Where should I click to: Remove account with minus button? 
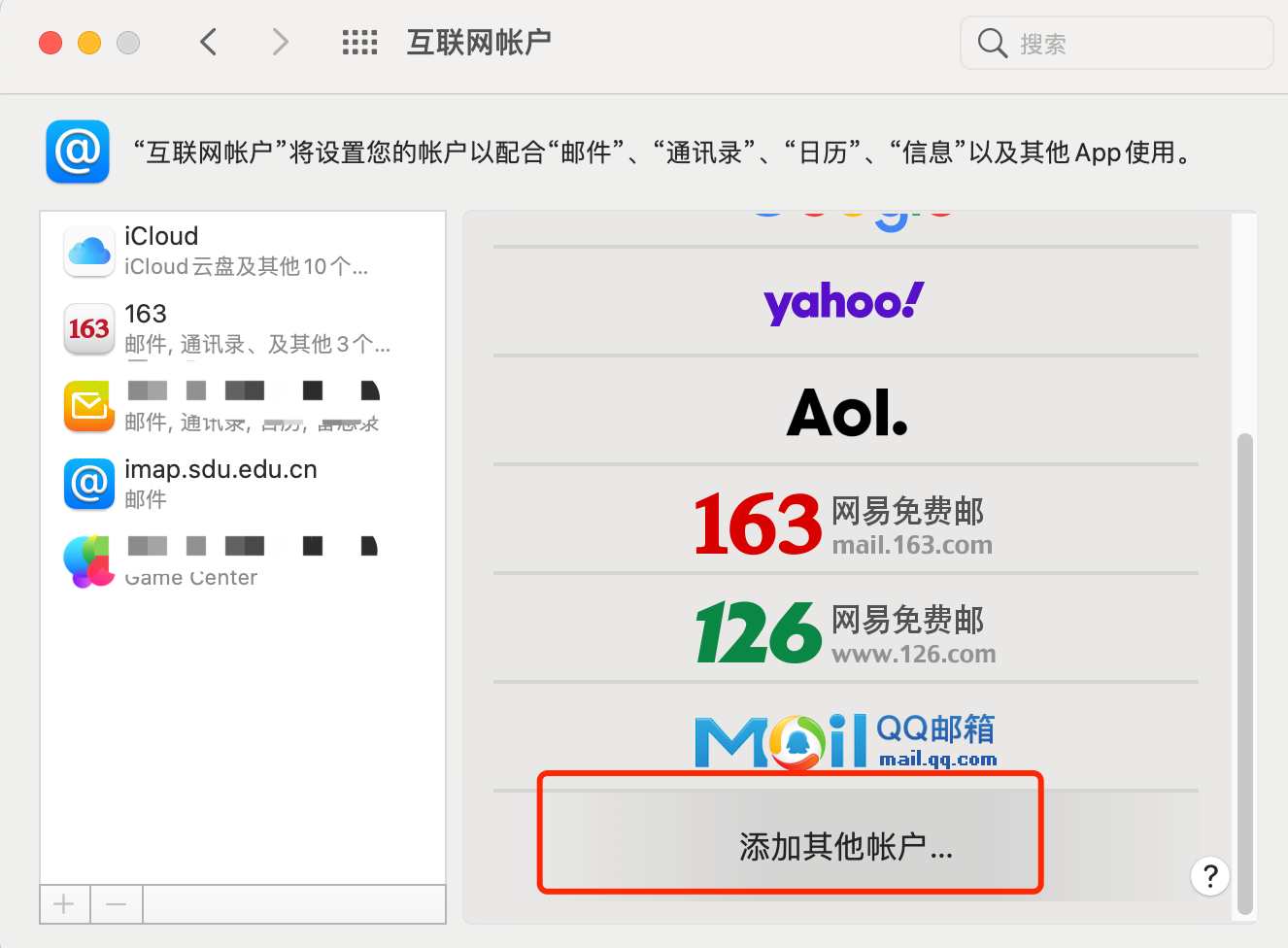(117, 904)
